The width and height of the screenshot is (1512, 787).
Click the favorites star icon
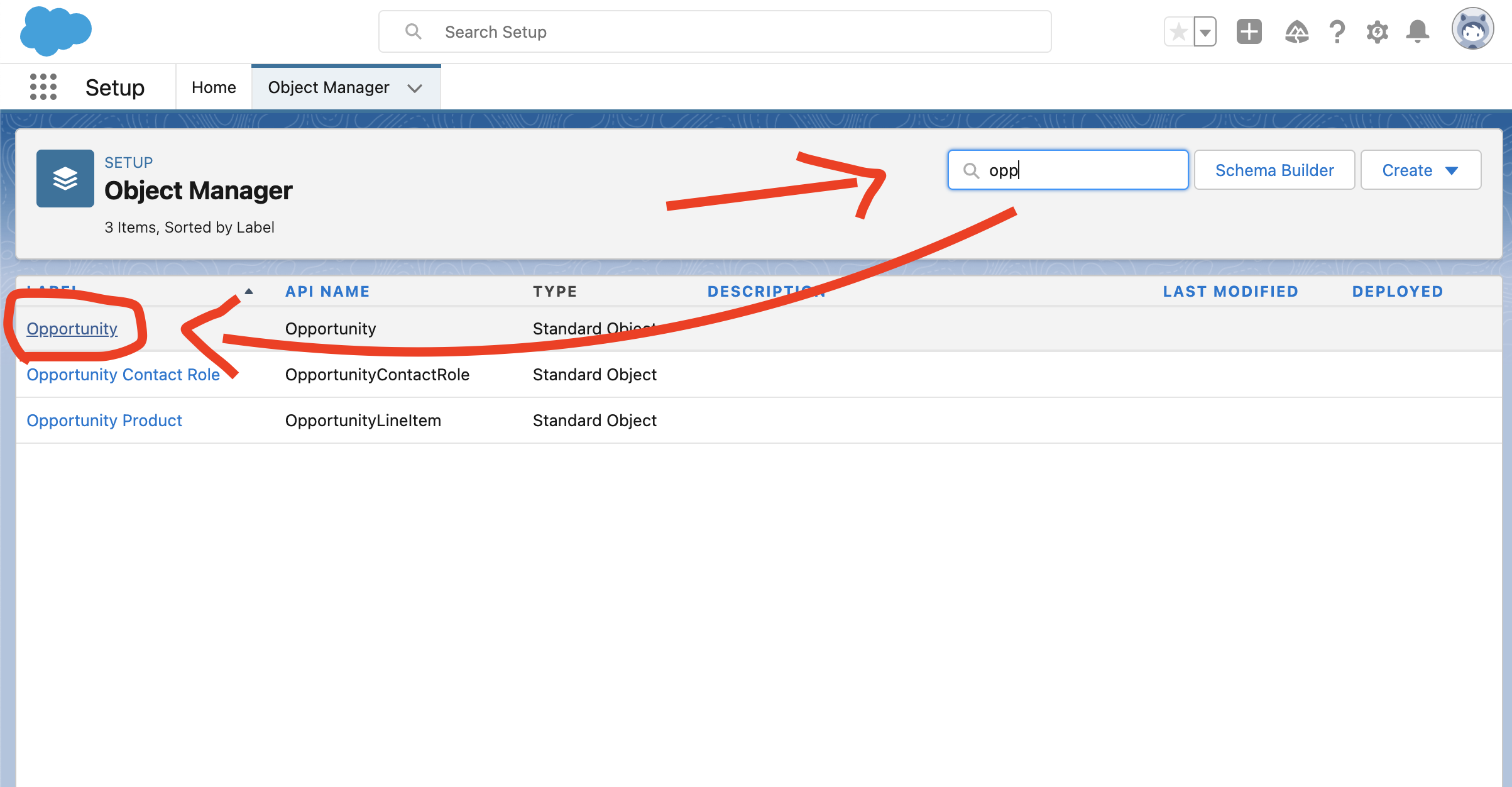pyautogui.click(x=1179, y=31)
